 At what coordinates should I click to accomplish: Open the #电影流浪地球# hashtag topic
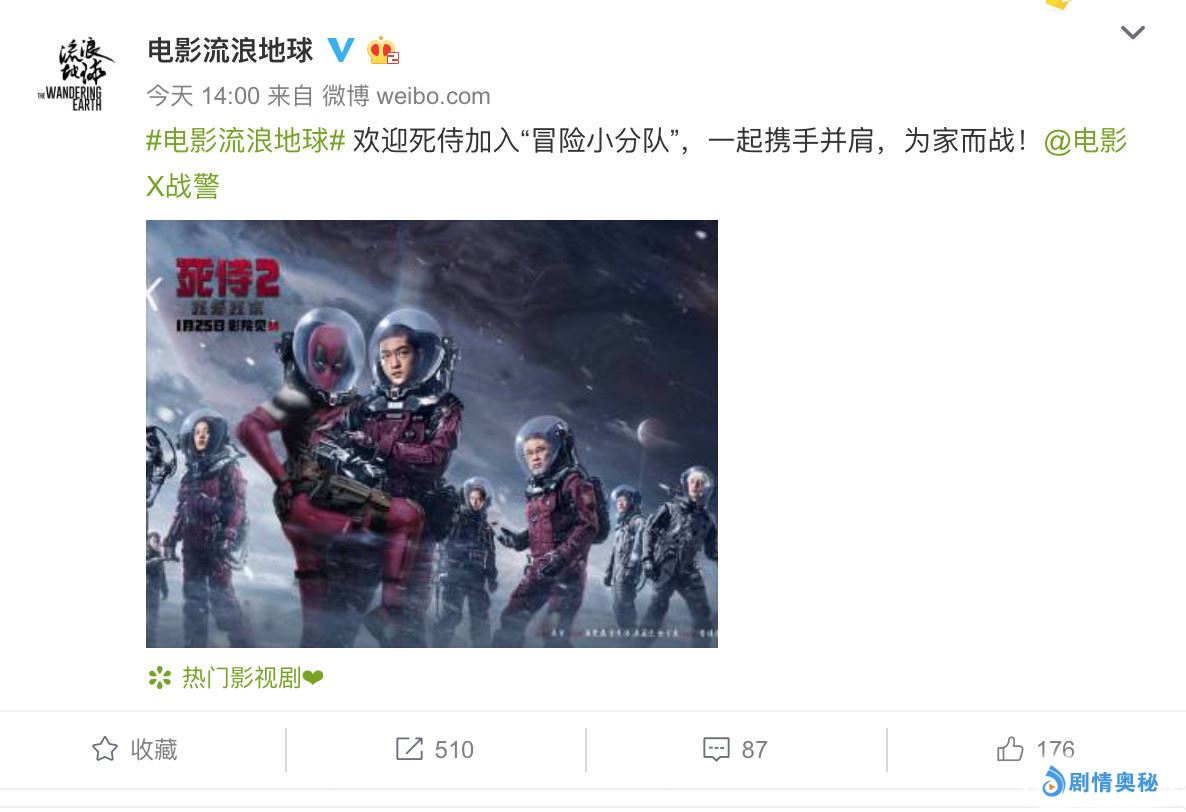click(246, 141)
